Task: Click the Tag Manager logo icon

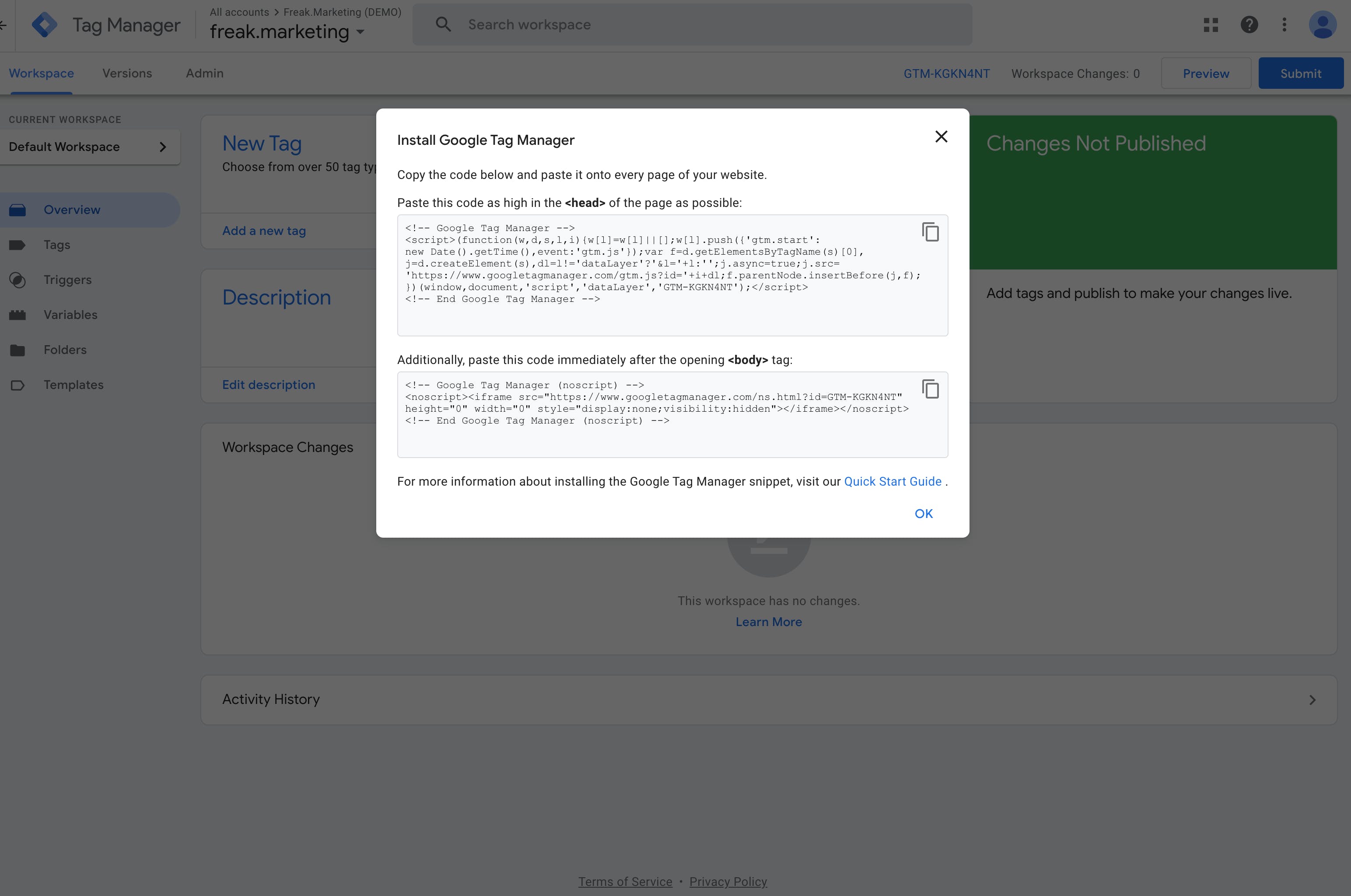Action: point(45,24)
